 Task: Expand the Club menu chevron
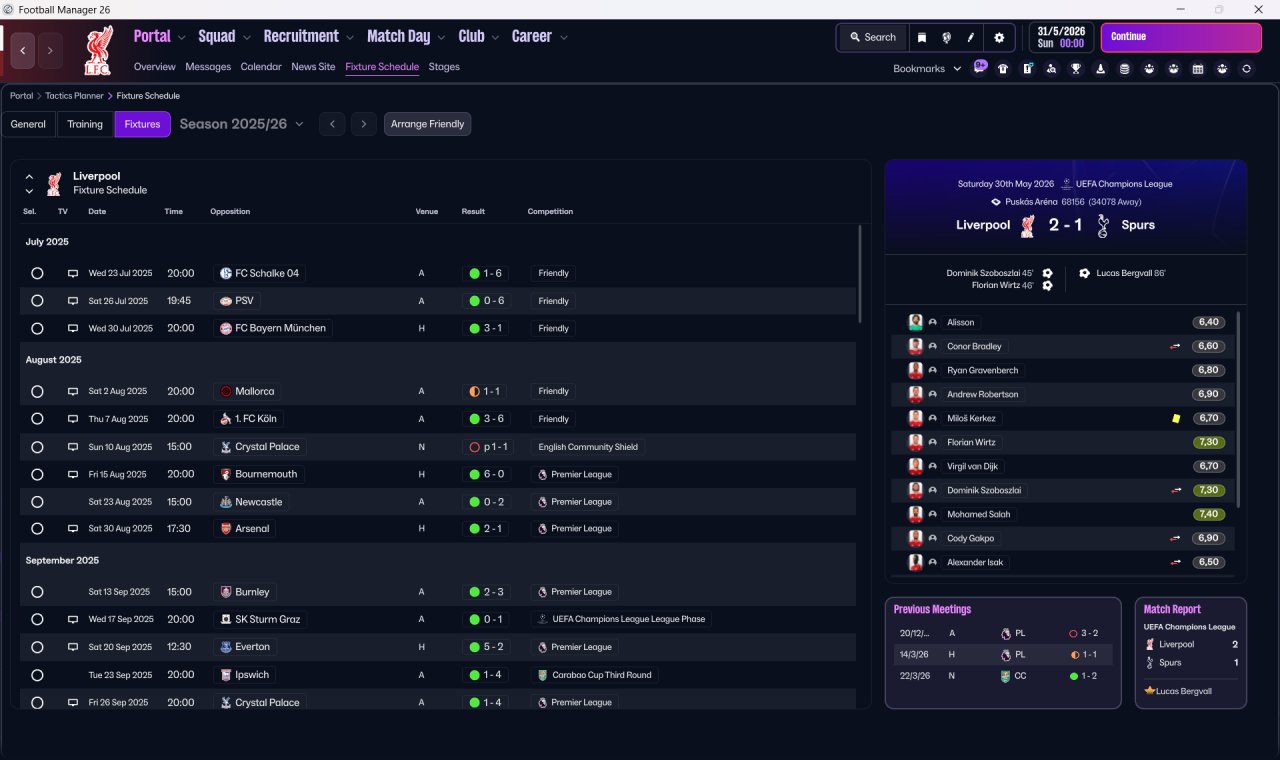tap(495, 38)
